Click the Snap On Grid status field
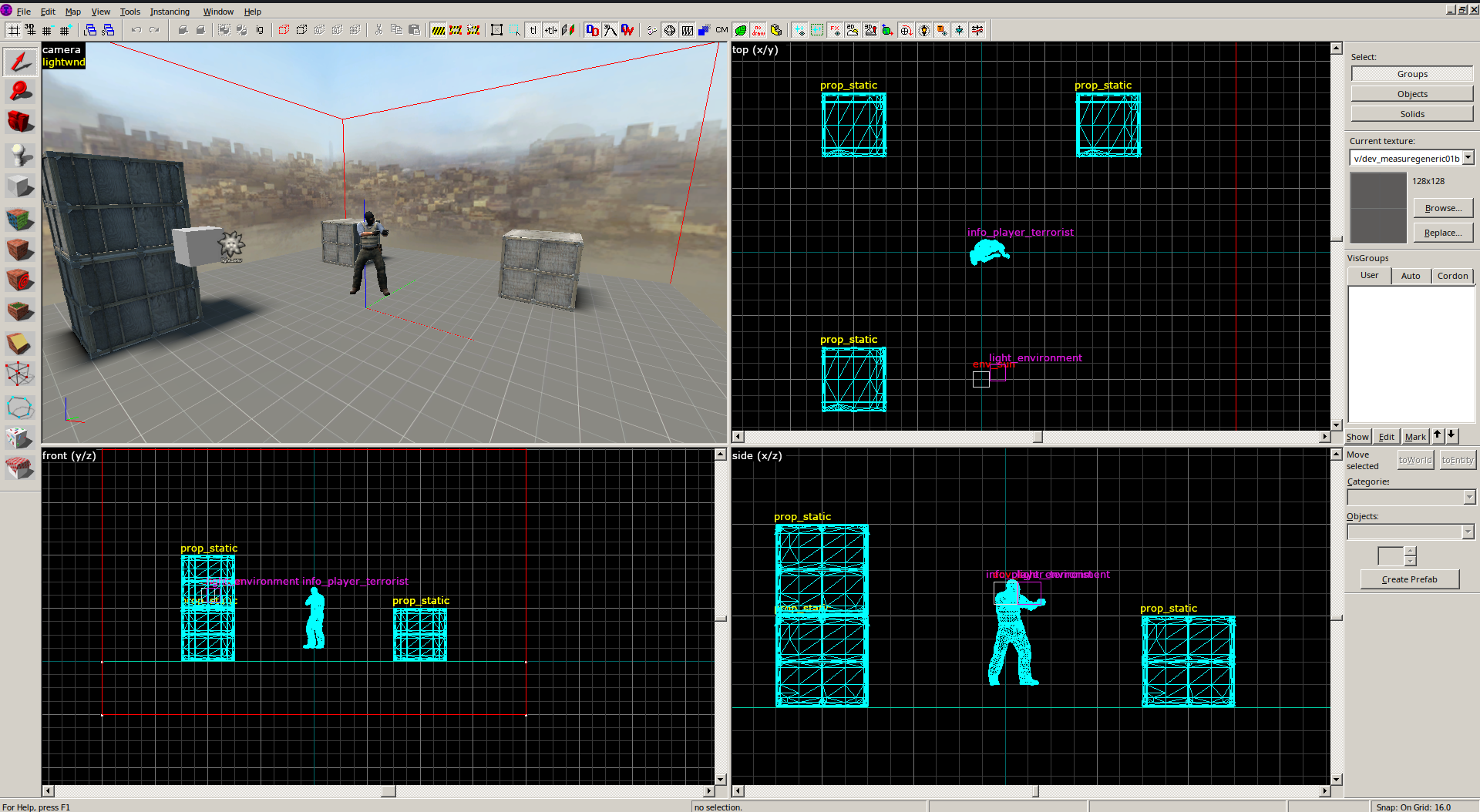 (x=1424, y=807)
